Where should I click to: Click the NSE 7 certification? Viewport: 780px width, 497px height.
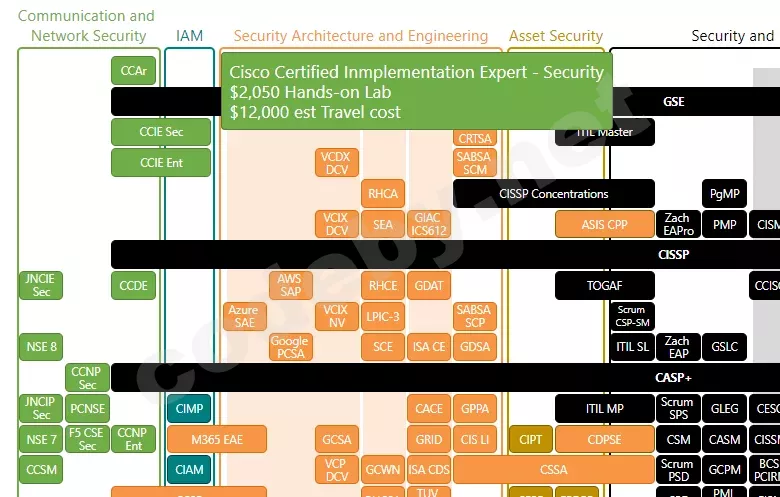(41, 439)
